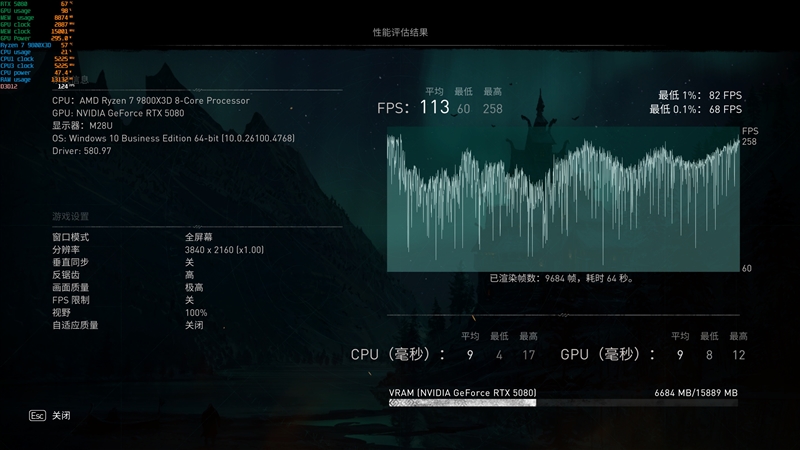Click the 全屏幕 value
This screenshot has height=450, width=800.
(198, 237)
